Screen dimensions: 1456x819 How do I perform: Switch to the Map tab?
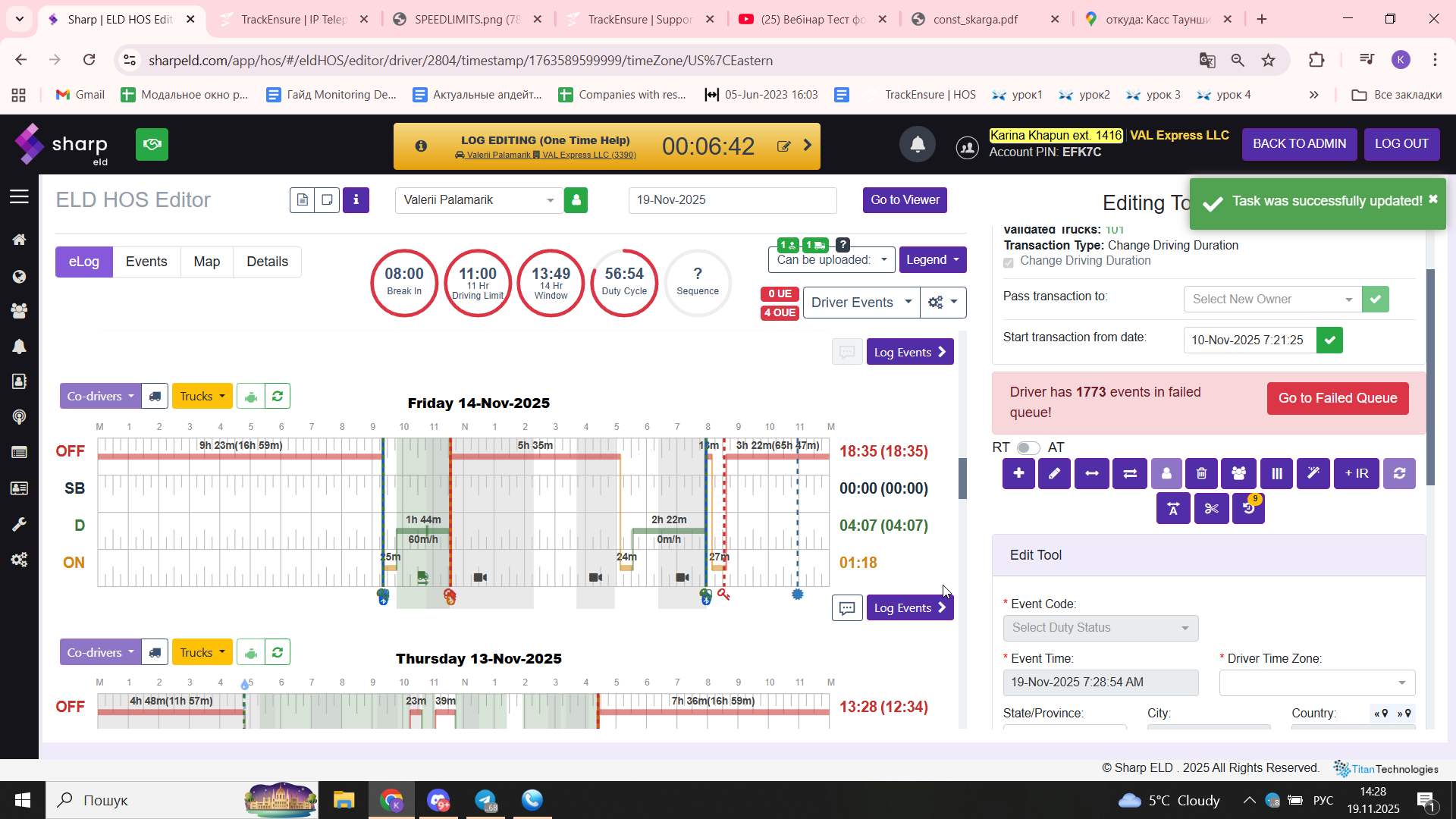[206, 262]
